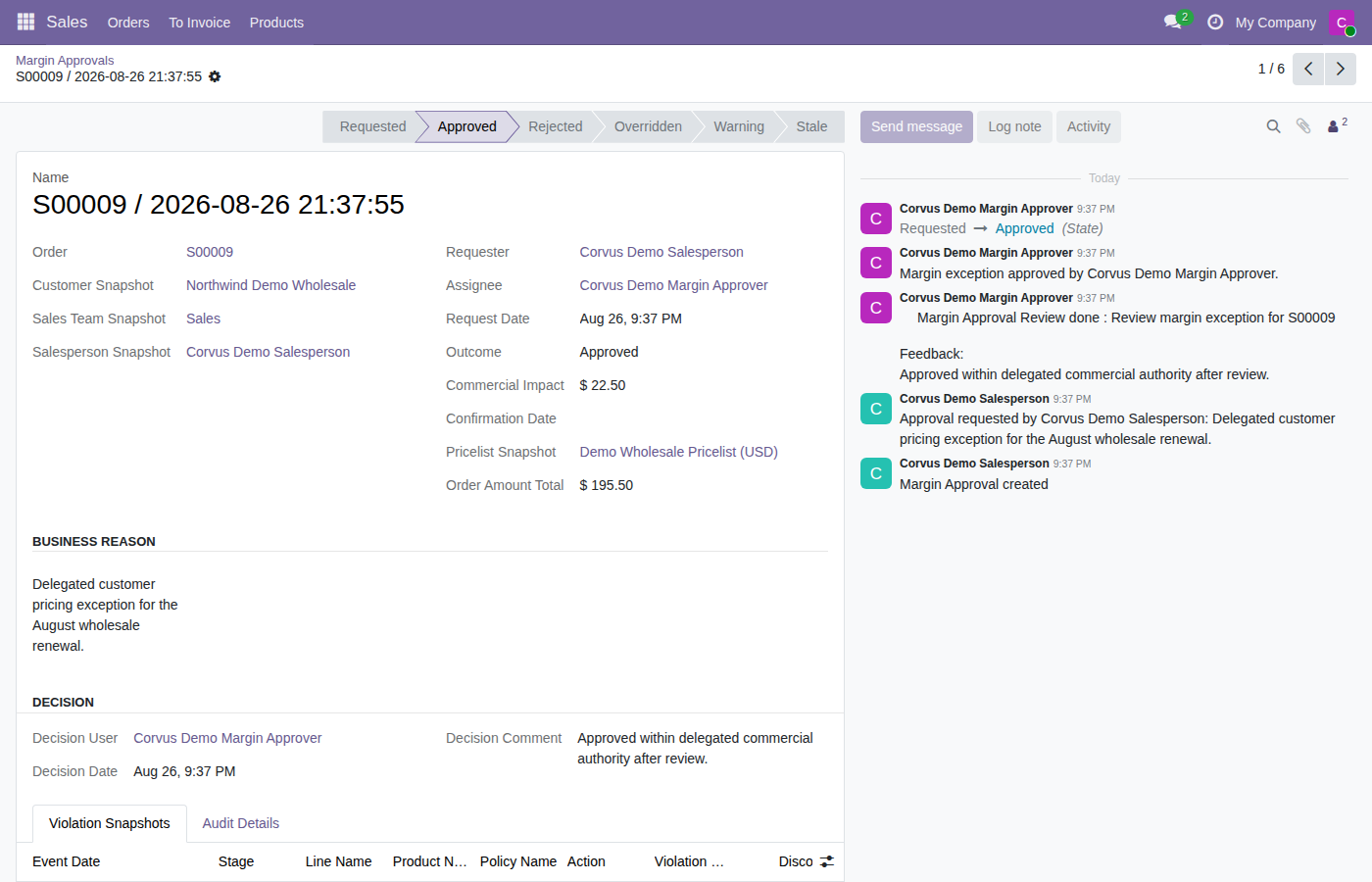Switch company via My Company
This screenshot has height=882, width=1372.
point(1275,23)
